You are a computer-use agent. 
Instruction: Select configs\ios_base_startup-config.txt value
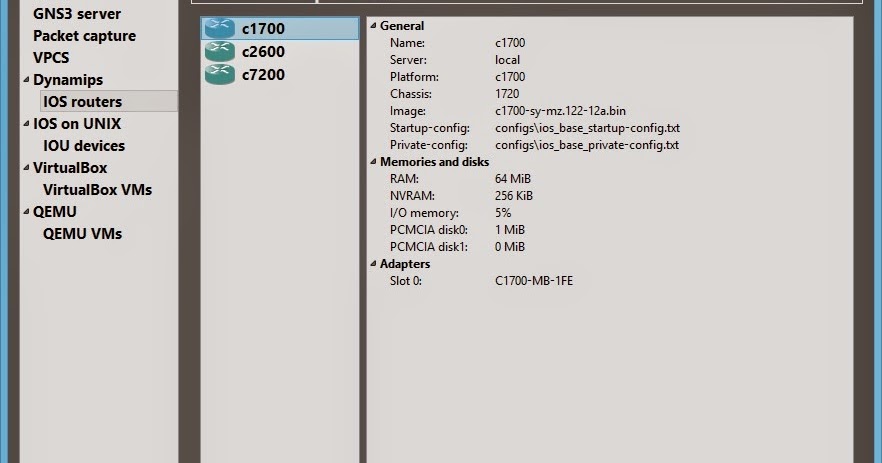(x=587, y=128)
